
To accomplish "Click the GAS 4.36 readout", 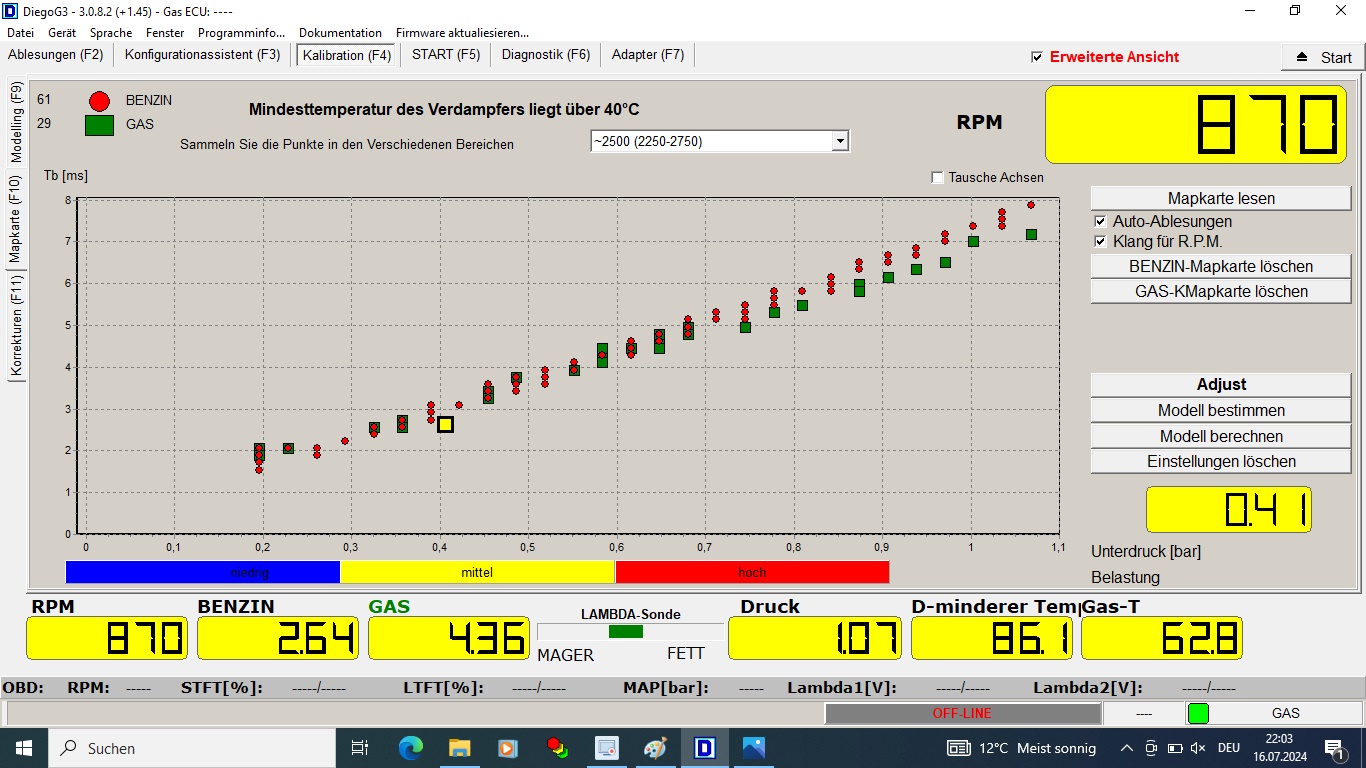I will coord(448,638).
